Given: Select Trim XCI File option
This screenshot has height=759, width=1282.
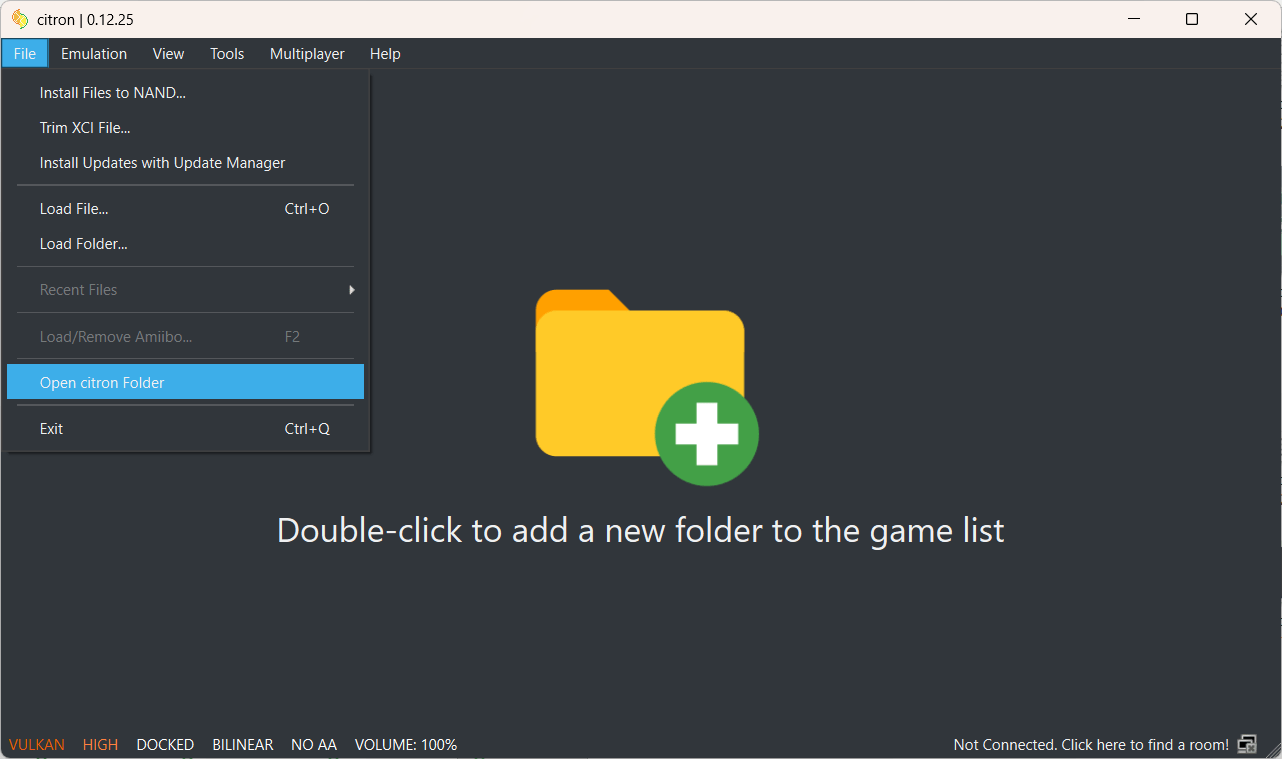Looking at the screenshot, I should pos(185,128).
